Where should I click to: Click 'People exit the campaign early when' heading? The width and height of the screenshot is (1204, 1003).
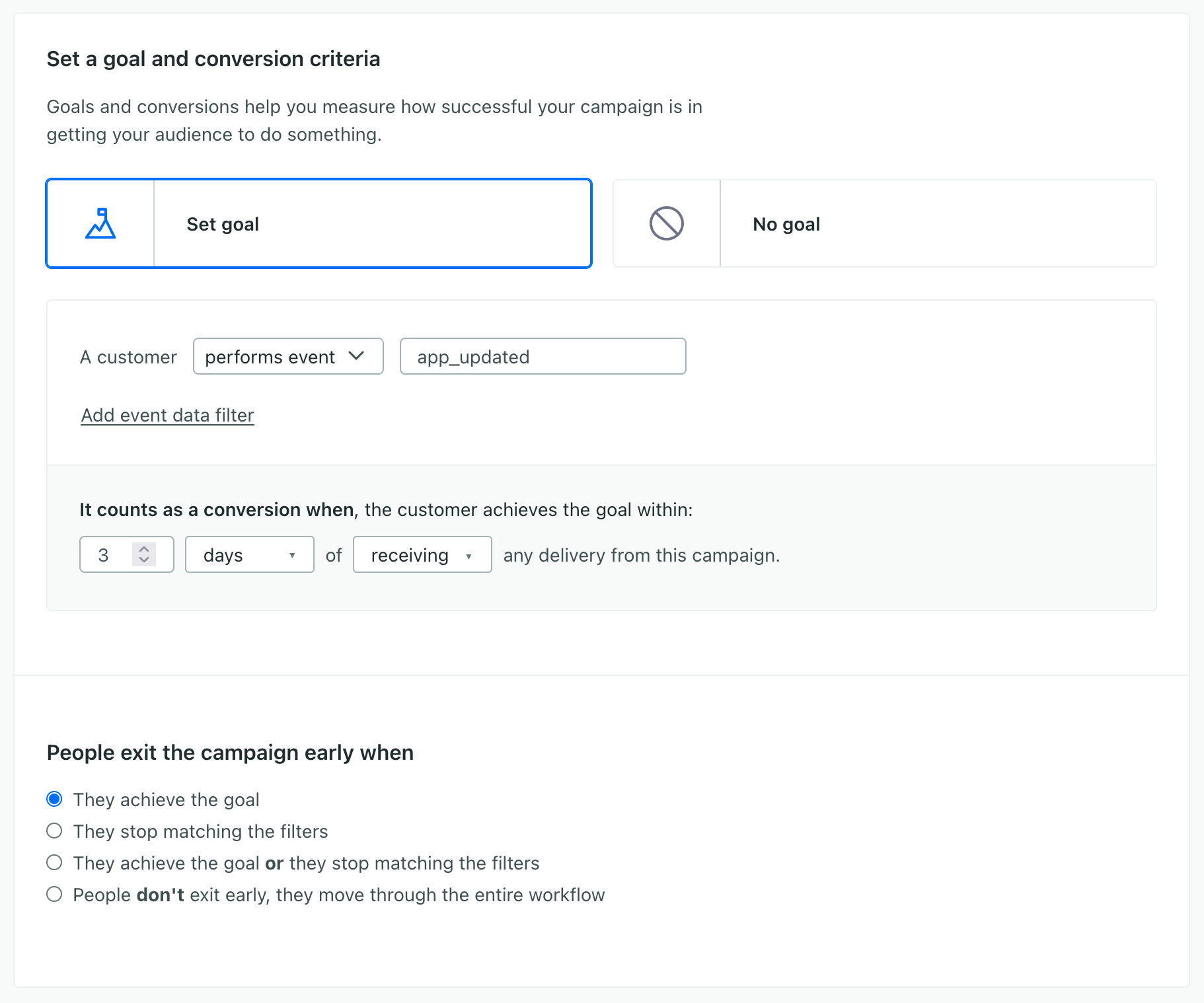(230, 753)
